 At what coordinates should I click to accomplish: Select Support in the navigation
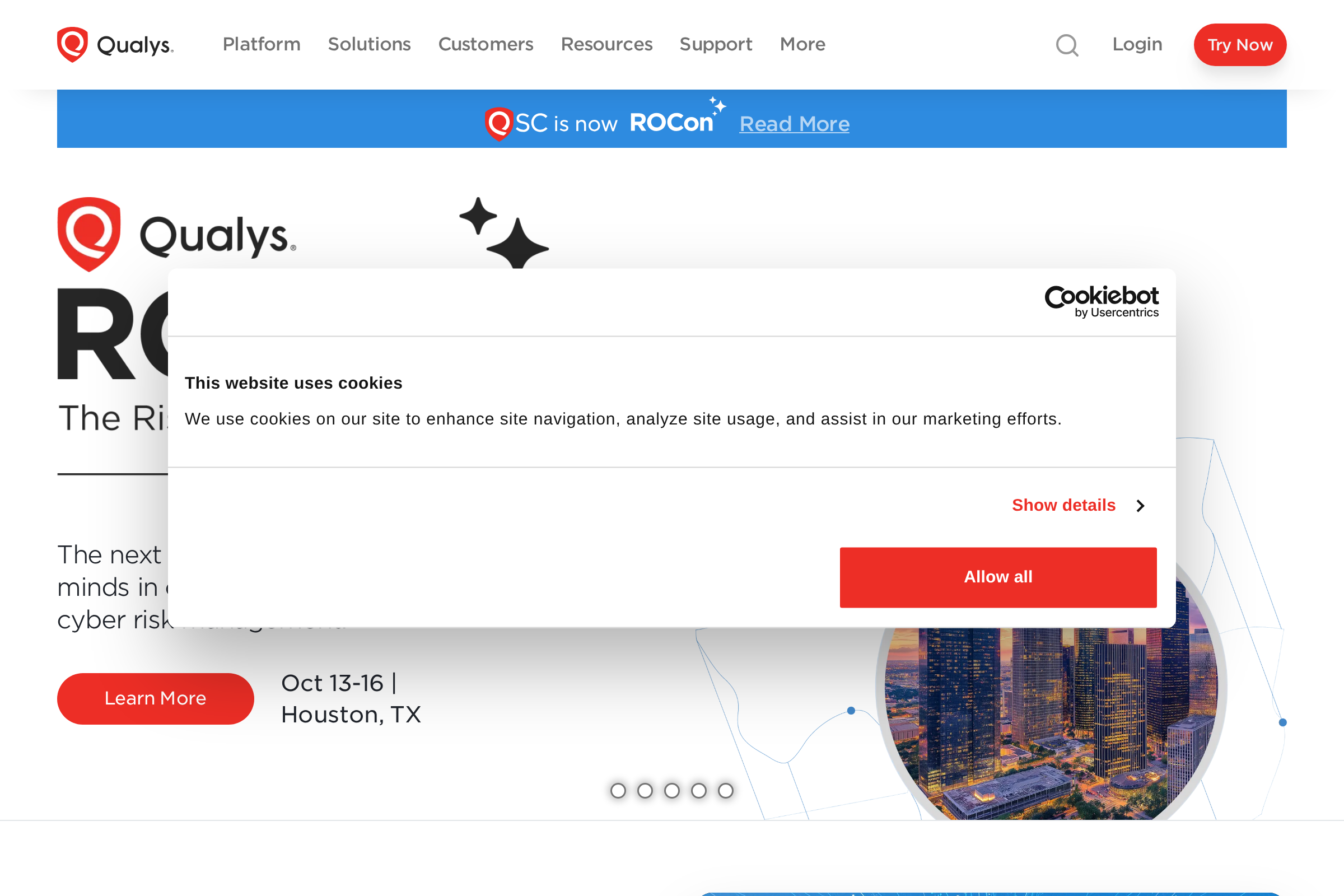[716, 45]
